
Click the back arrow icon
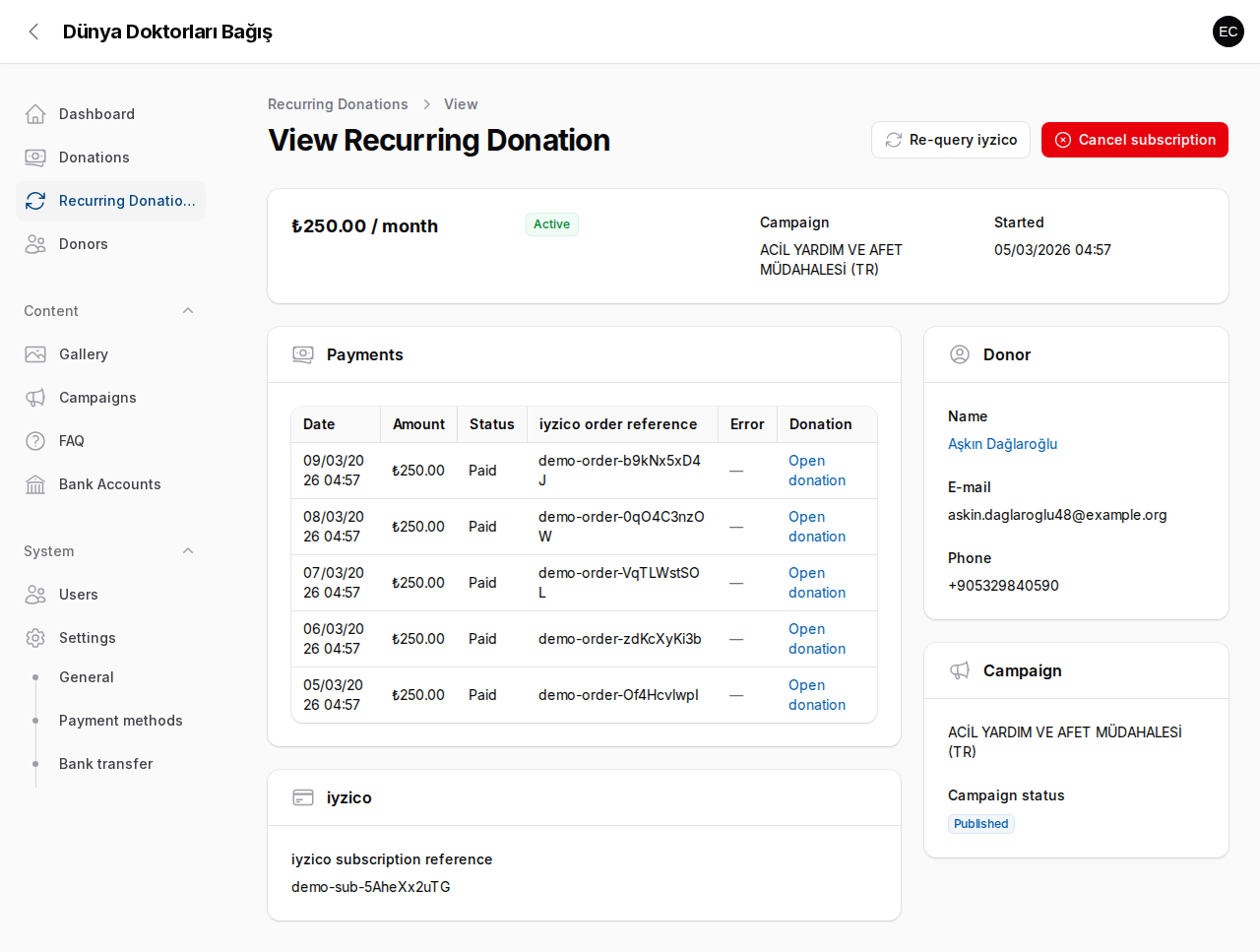coord(33,32)
